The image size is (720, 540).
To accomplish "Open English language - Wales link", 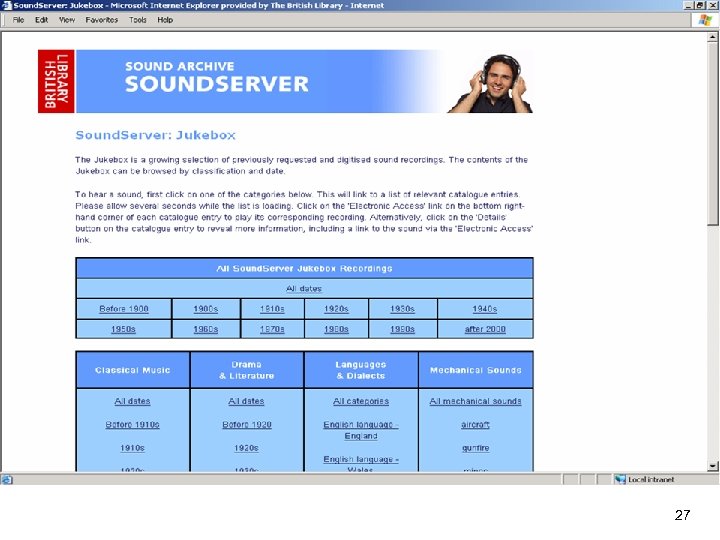I will coord(361,464).
